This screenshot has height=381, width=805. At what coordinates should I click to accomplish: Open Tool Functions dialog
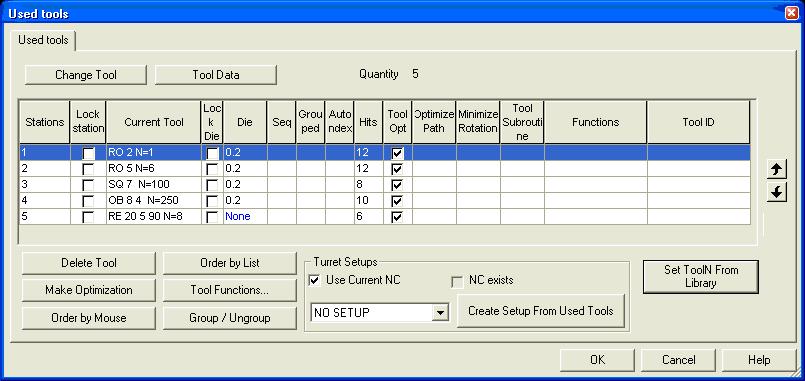(x=229, y=291)
